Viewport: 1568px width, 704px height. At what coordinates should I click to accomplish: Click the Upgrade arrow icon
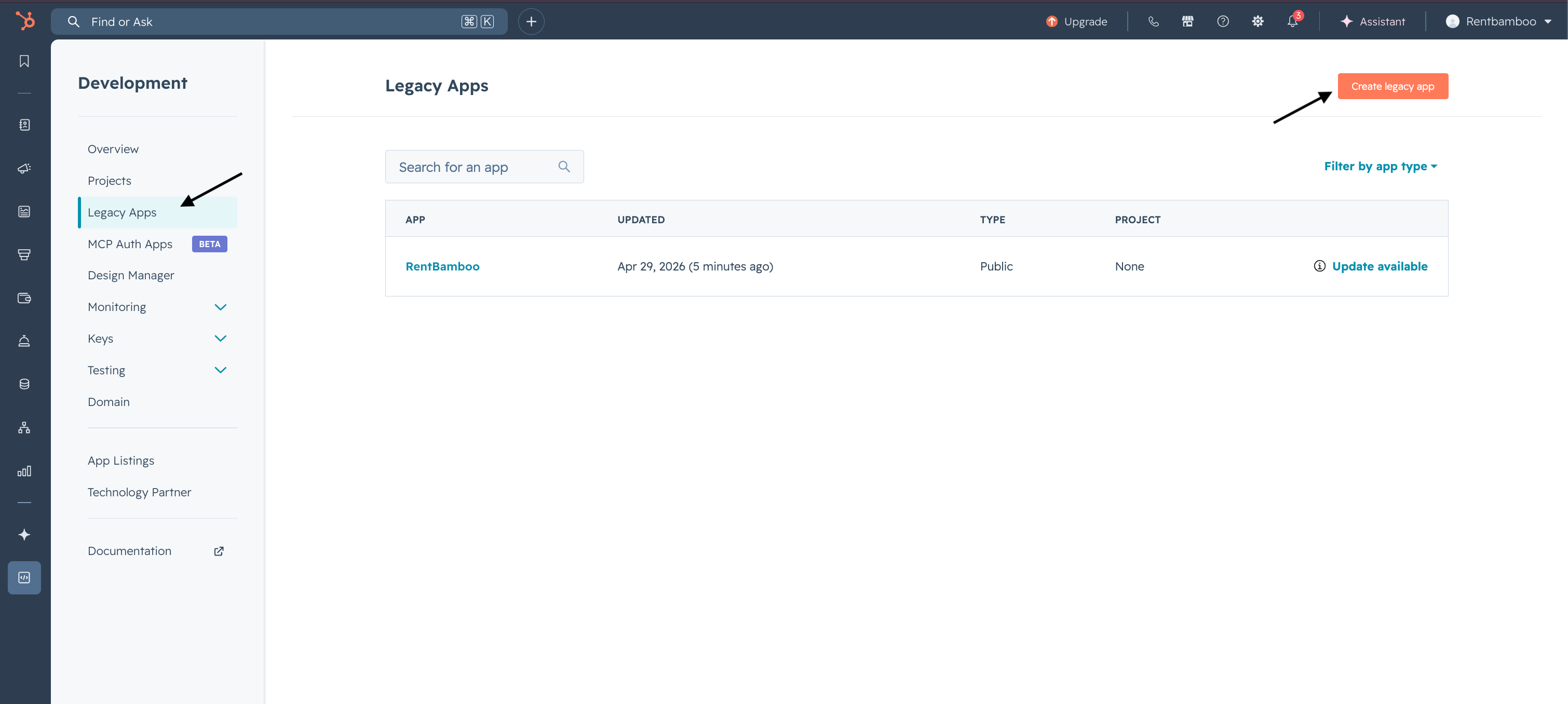[1052, 22]
